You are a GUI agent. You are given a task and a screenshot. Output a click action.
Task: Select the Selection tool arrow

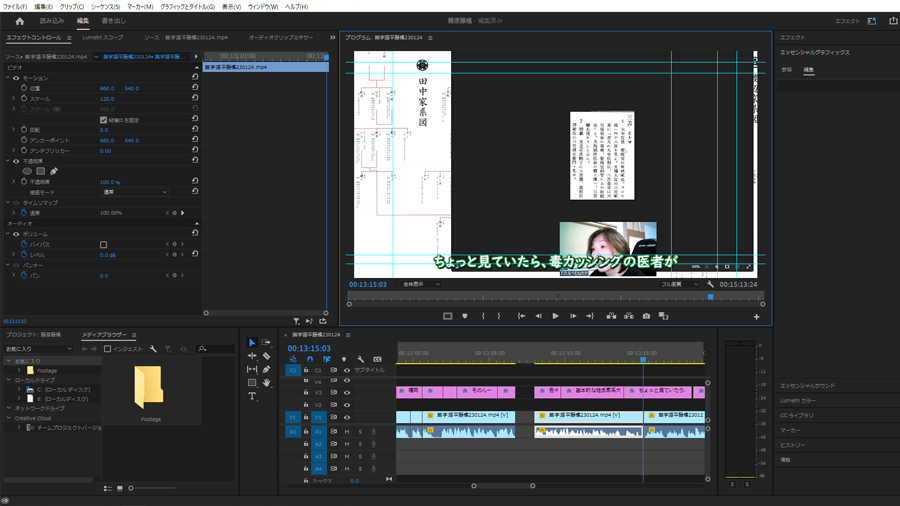click(252, 342)
